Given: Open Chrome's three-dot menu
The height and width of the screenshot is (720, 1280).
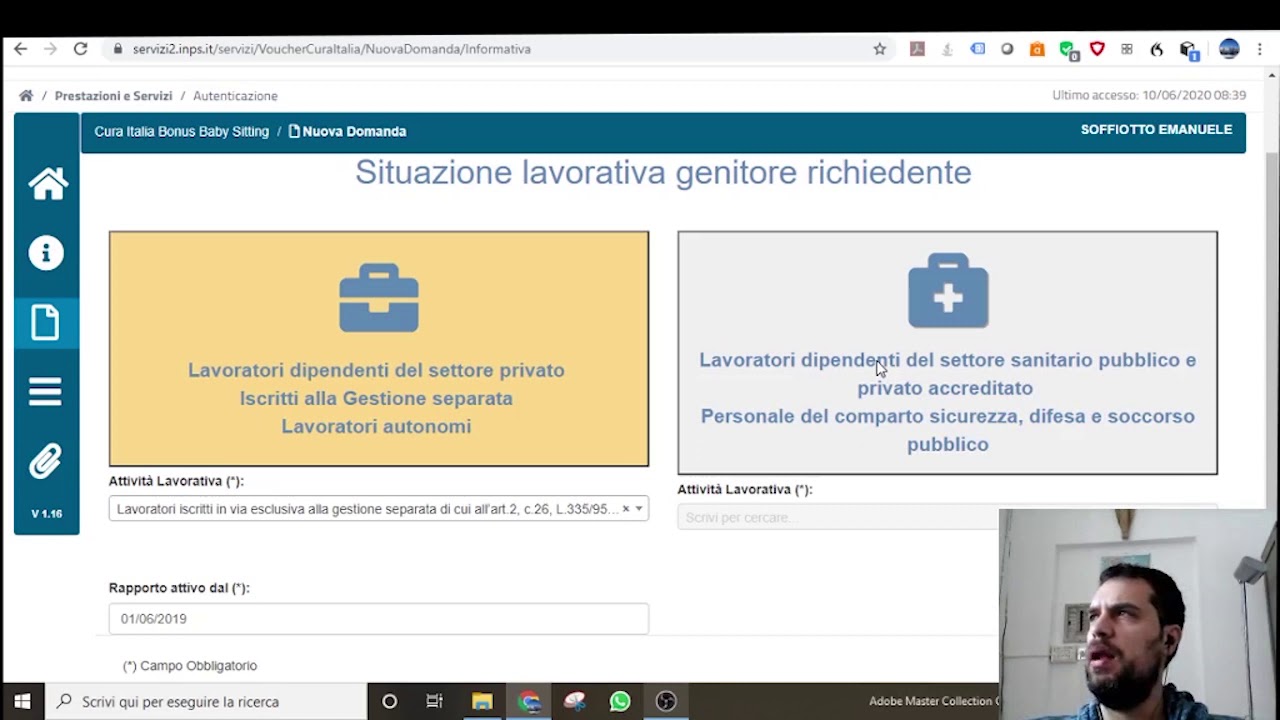Looking at the screenshot, I should point(1260,49).
